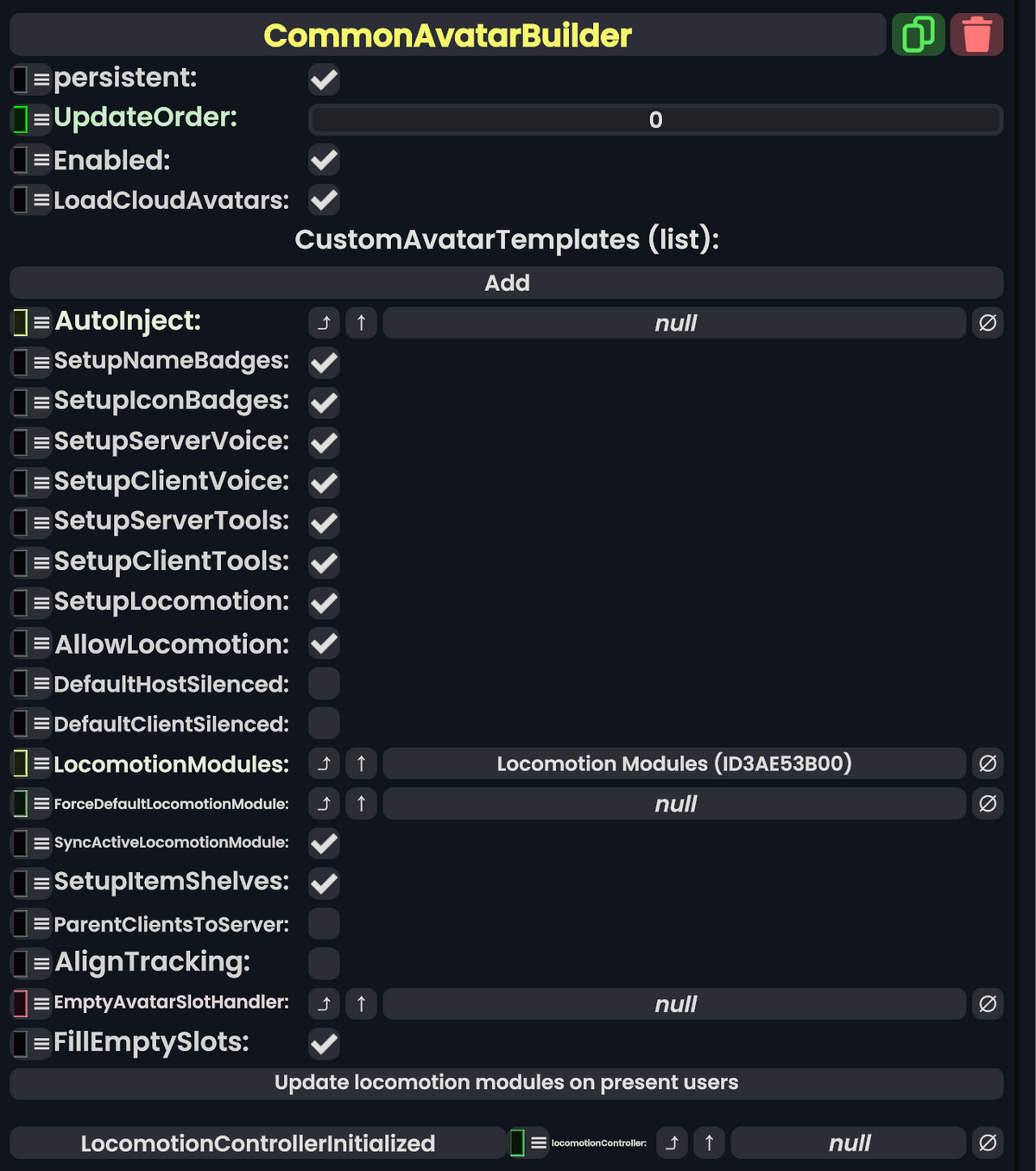1036x1171 pixels.
Task: Open the context menu for the Enabled field
Action: [40, 160]
